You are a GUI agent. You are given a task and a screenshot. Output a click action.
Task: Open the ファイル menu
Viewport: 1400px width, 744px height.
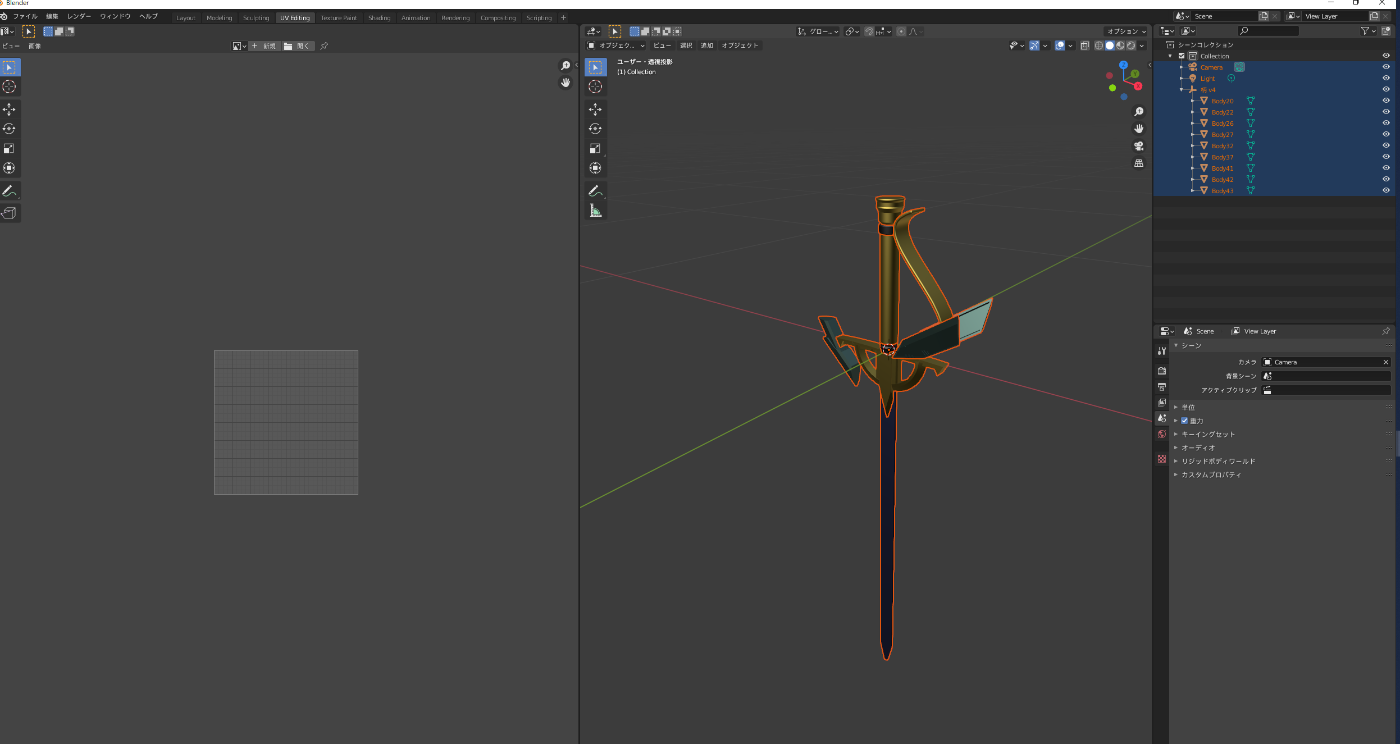pyautogui.click(x=25, y=17)
